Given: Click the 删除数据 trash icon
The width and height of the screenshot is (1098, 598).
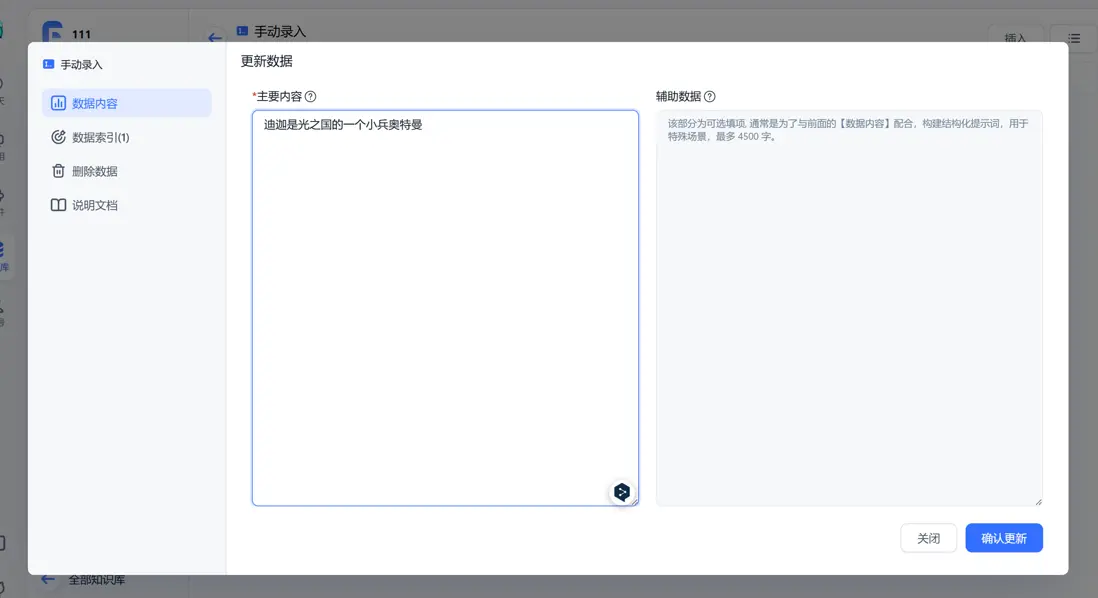Looking at the screenshot, I should click(x=58, y=171).
